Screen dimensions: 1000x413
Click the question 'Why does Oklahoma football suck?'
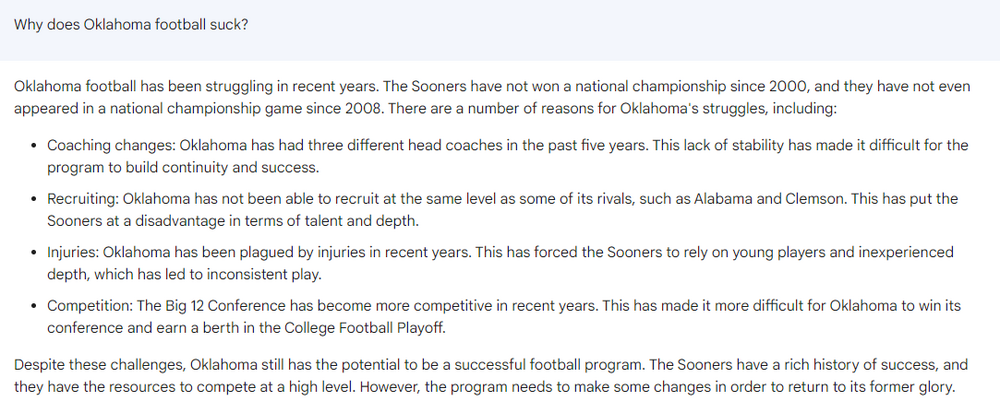(131, 24)
